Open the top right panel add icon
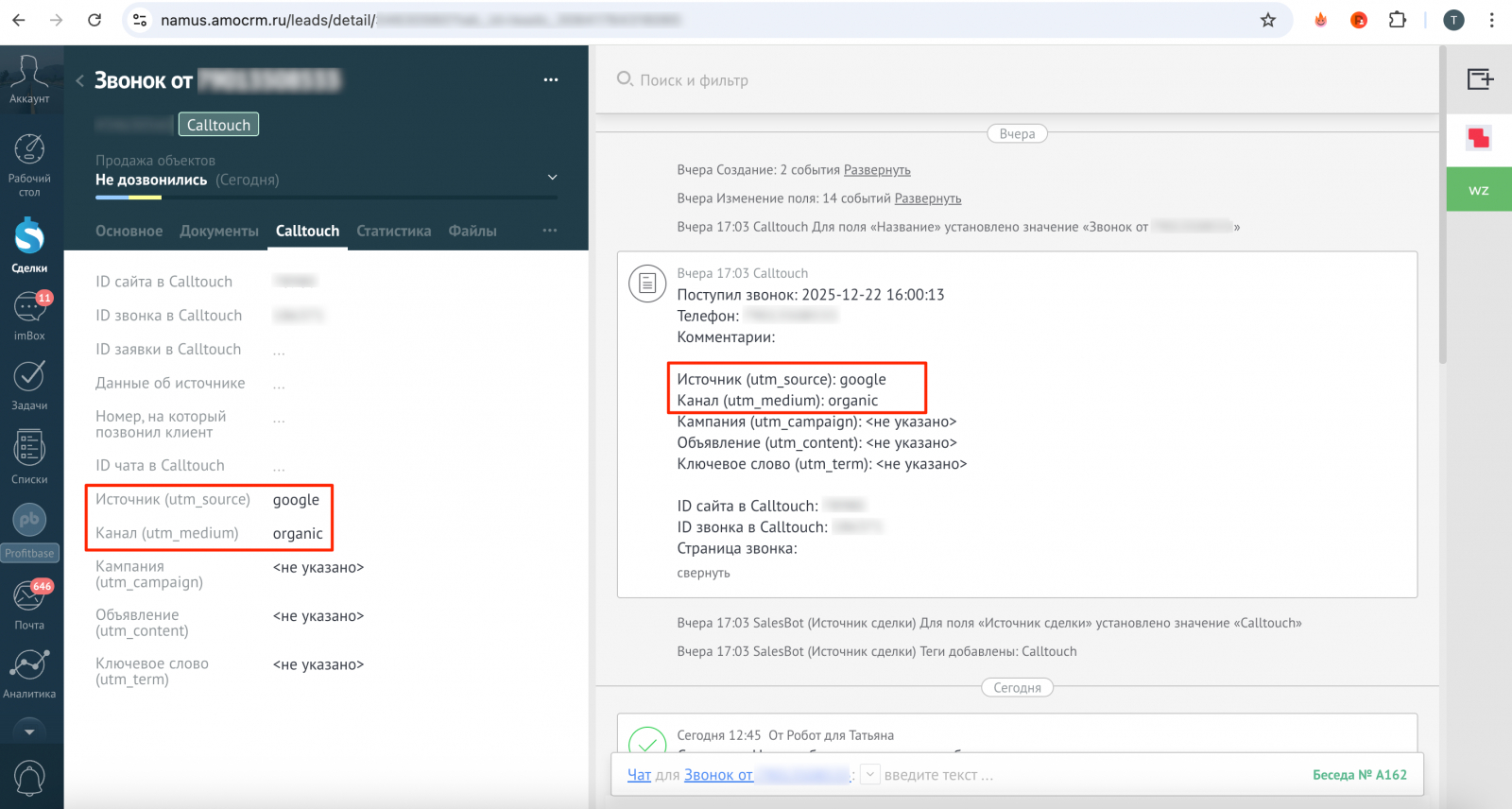 1480,79
